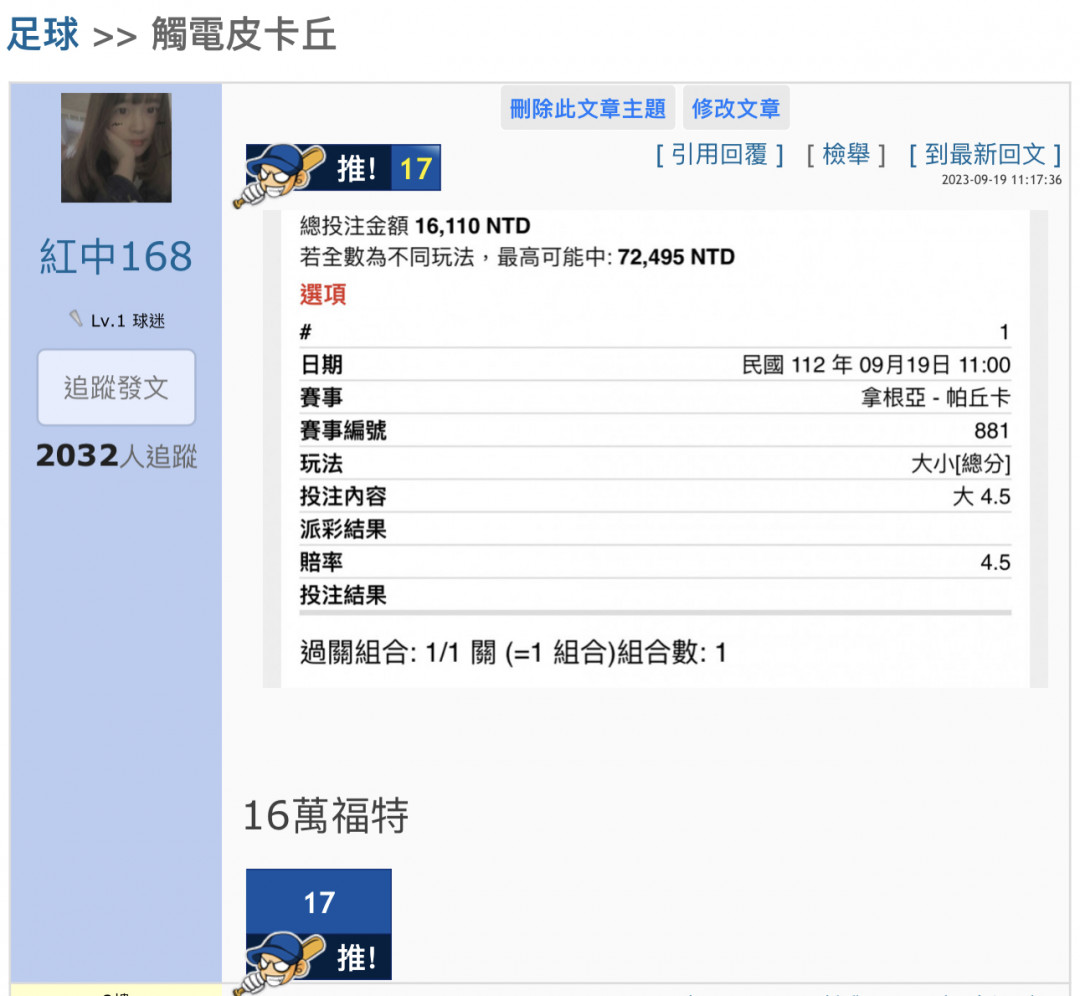This screenshot has width=1080, height=996.
Task: Click the 觸電皮卡丘 thread title
Action: pos(244,34)
